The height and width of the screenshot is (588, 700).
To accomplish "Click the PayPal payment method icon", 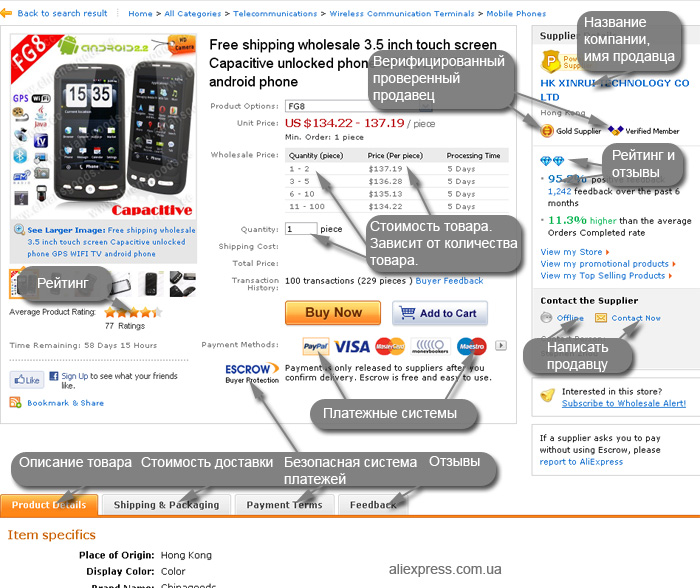I will 316,346.
